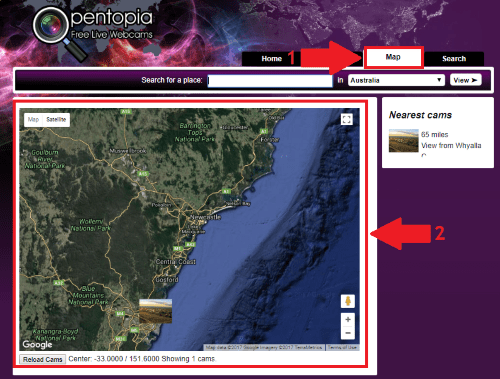Zoom in the map with plus button
500x379 pixels.
click(x=348, y=319)
